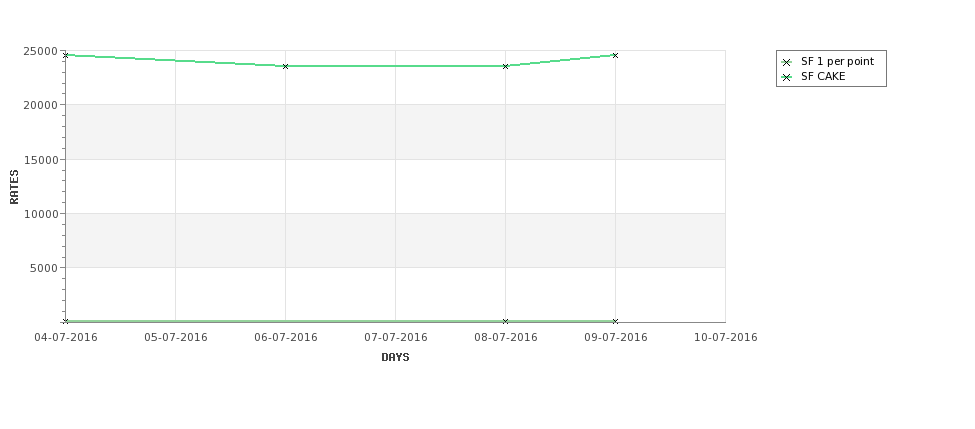Click the RATES axis title

14,187
